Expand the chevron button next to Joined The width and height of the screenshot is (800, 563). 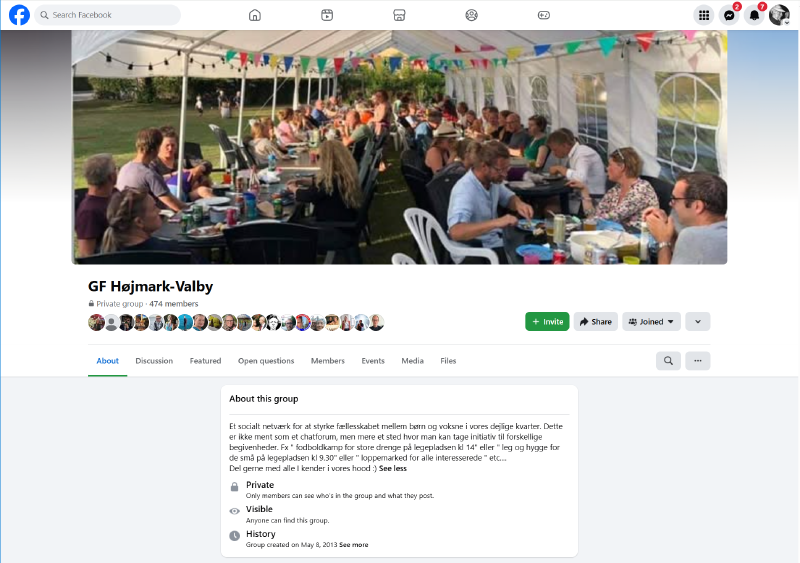click(698, 322)
